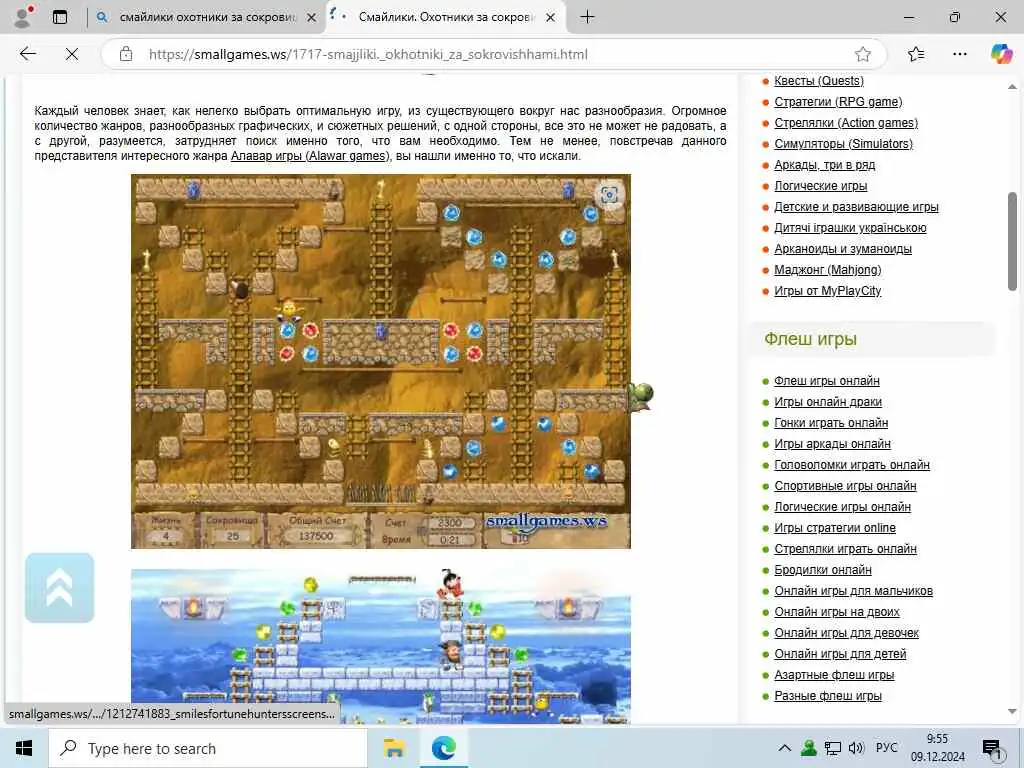Viewport: 1024px width, 768px height.
Task: Close the Смайлики. Охотники за сокровищами tab
Action: click(551, 18)
